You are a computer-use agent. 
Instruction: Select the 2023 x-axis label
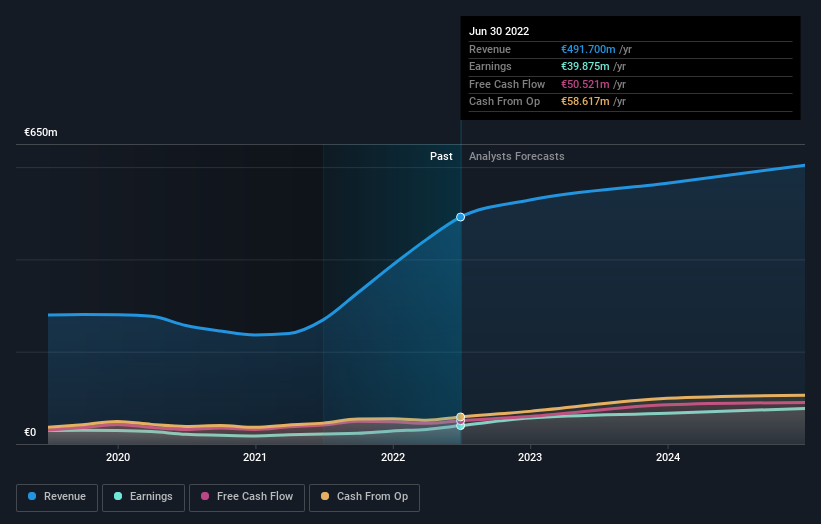click(x=530, y=457)
